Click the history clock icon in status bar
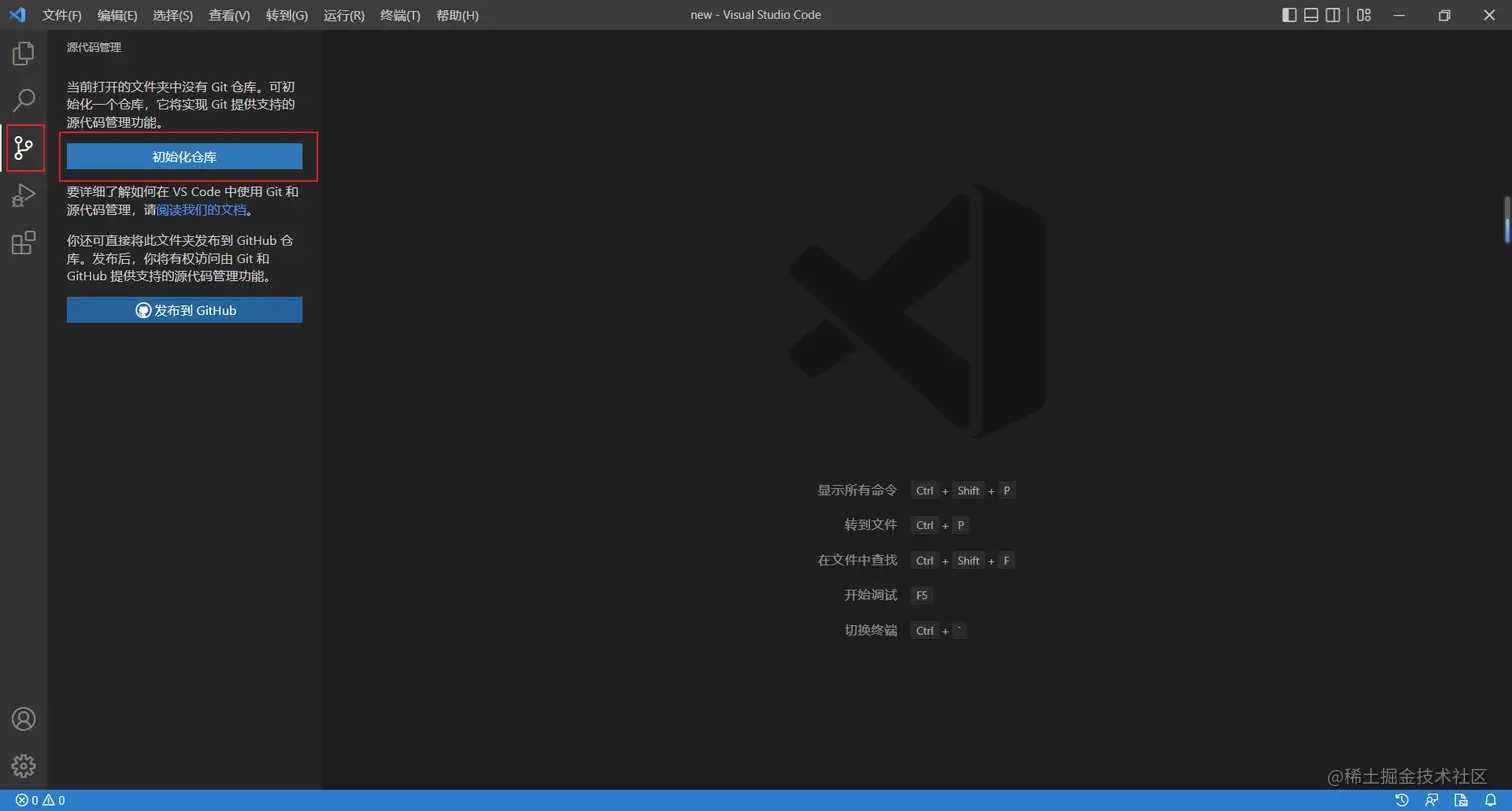Viewport: 1512px width, 811px height. pyautogui.click(x=1402, y=800)
